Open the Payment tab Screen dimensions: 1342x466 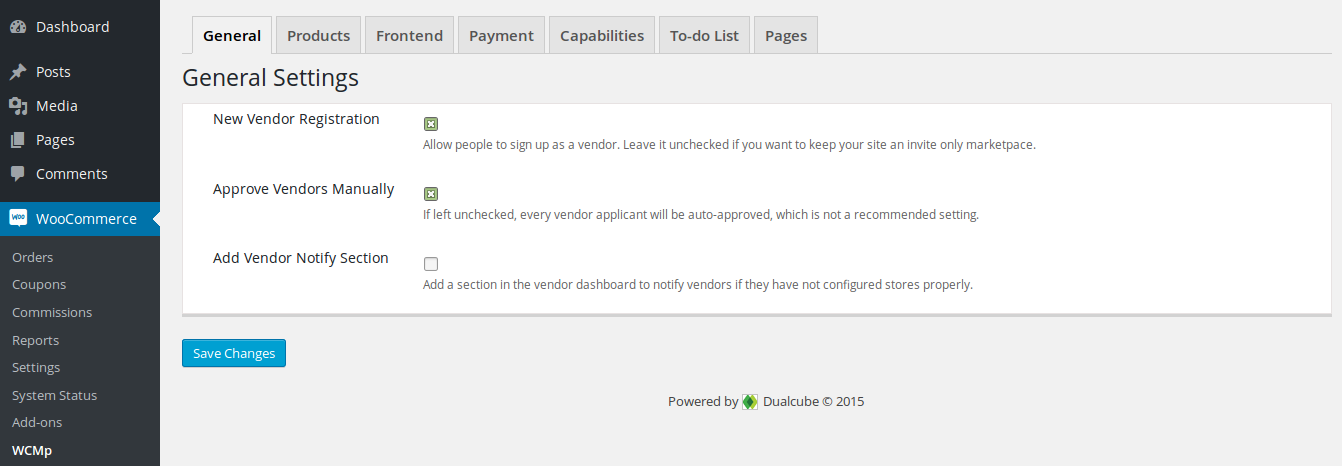click(501, 36)
